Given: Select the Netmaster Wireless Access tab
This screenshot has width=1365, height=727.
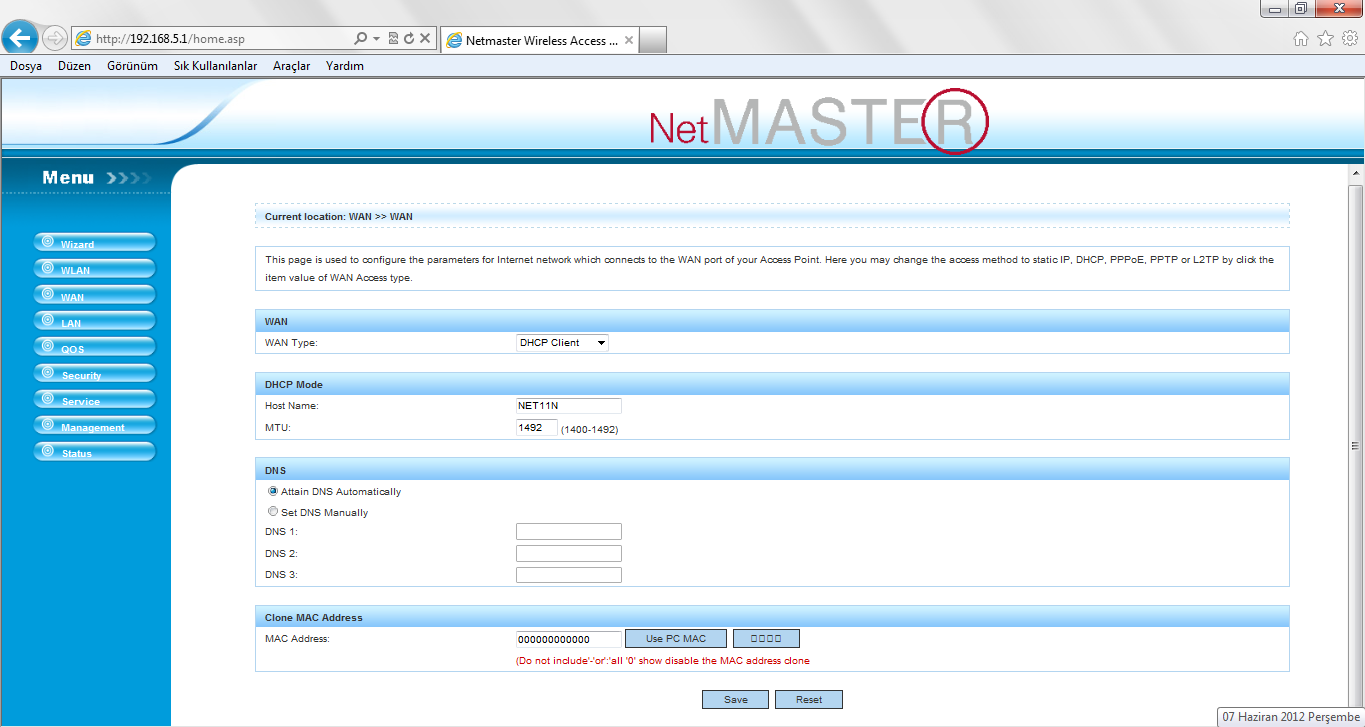Looking at the screenshot, I should 538,41.
